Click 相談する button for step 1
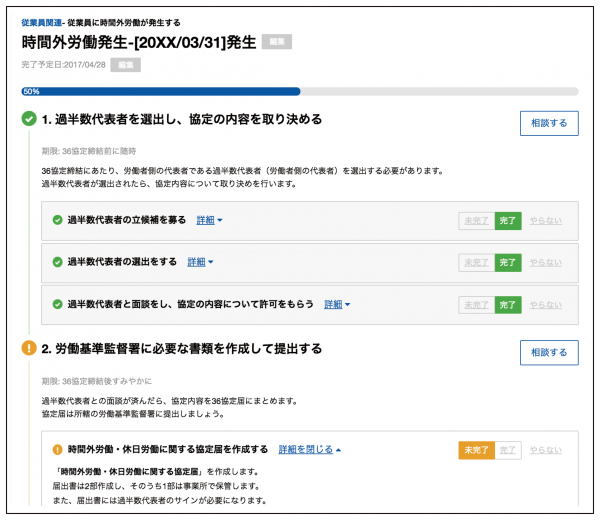Viewport: 600px width, 520px height. coord(548,123)
